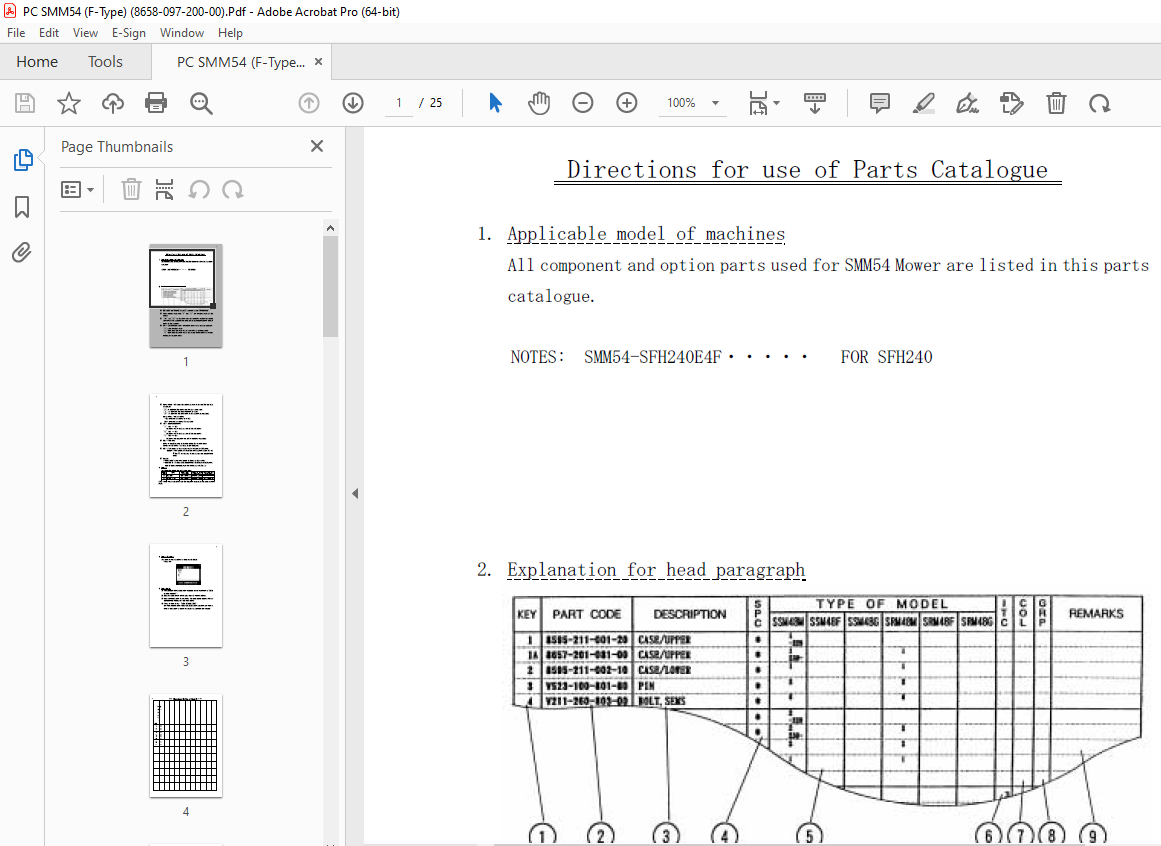
Task: Click the 'REMARKS' table header
Action: pyautogui.click(x=1096, y=613)
